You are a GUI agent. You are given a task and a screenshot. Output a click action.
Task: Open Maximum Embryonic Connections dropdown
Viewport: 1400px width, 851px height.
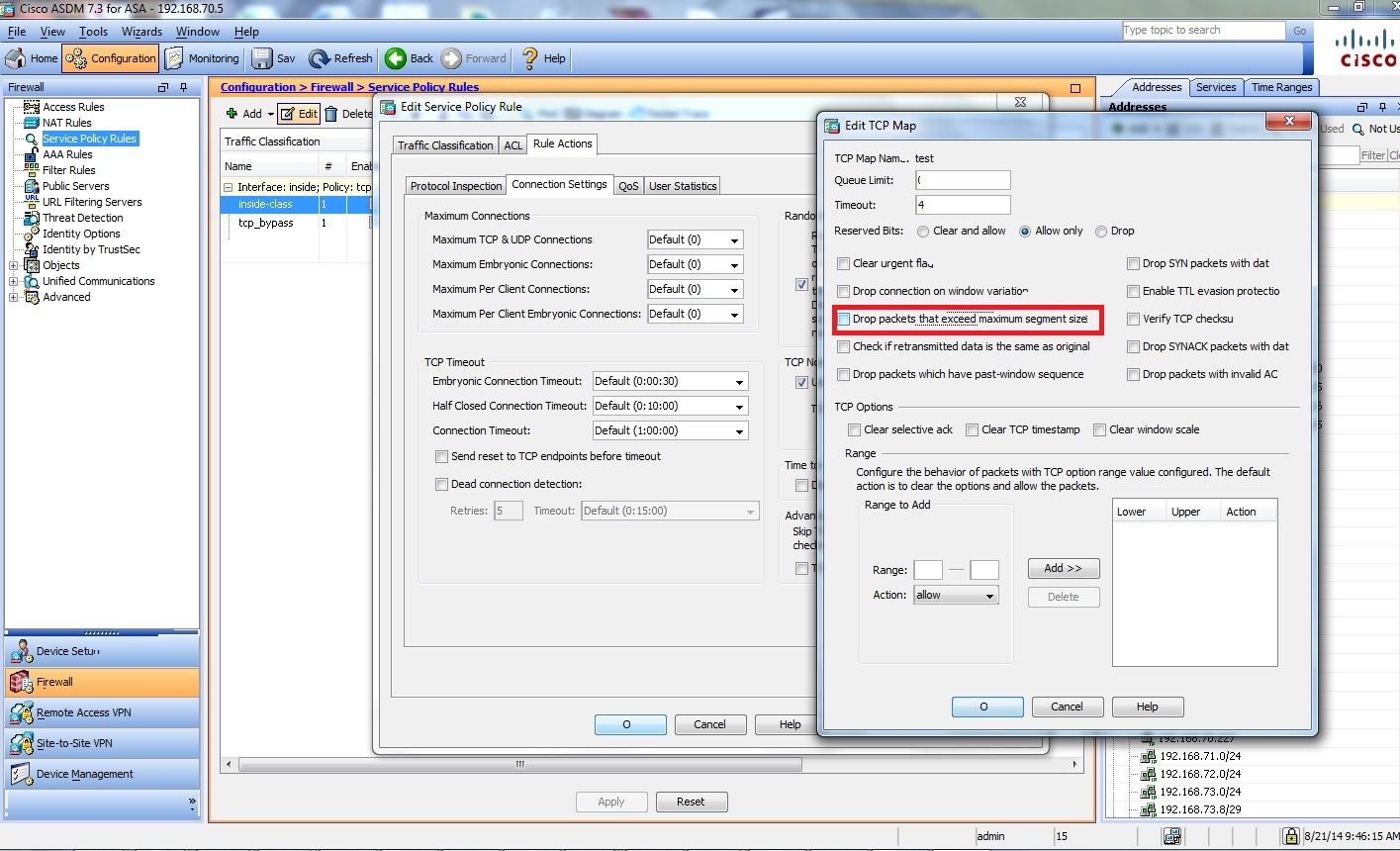click(695, 264)
